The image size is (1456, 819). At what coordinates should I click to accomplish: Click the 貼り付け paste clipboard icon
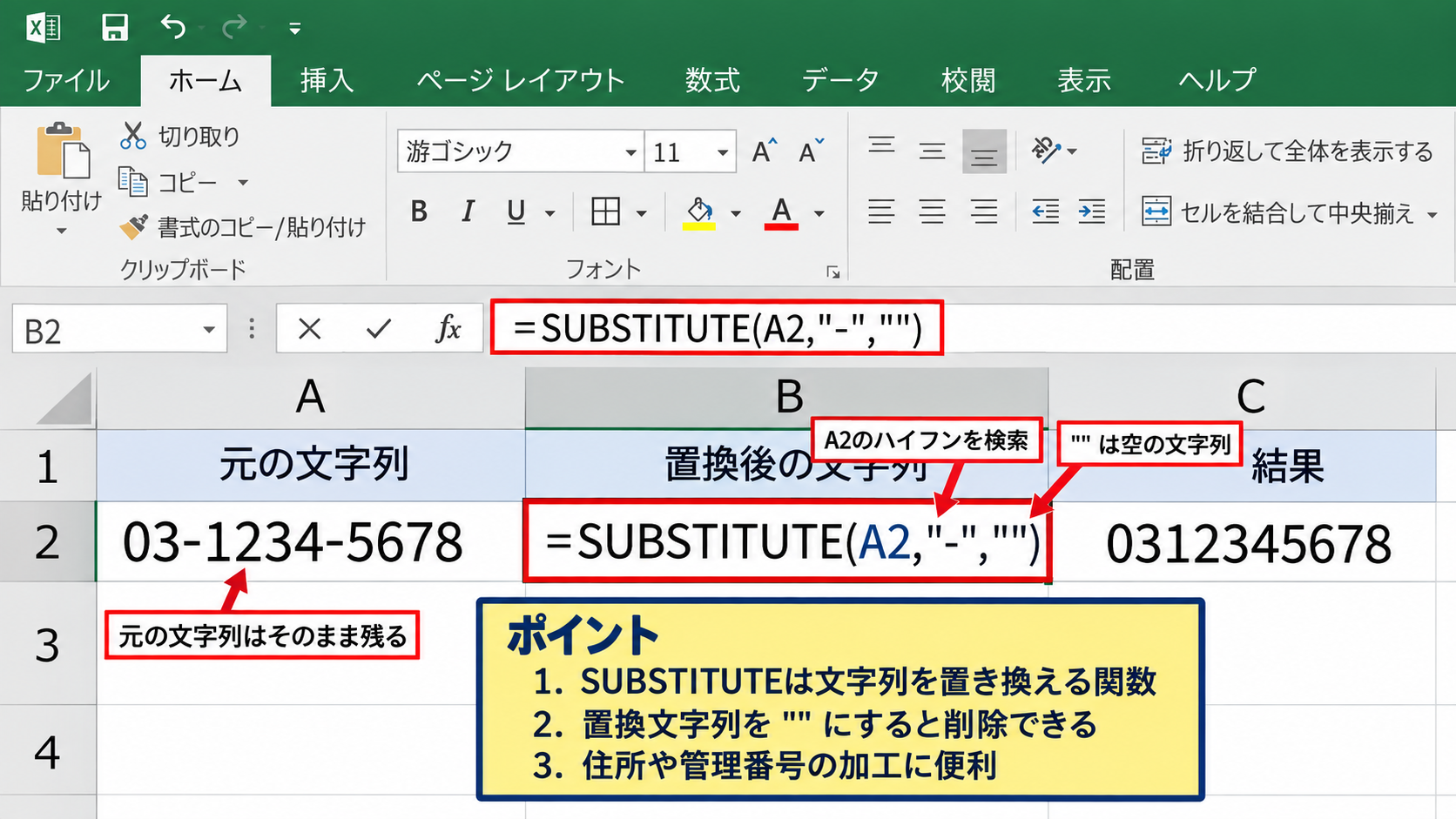tap(62, 151)
